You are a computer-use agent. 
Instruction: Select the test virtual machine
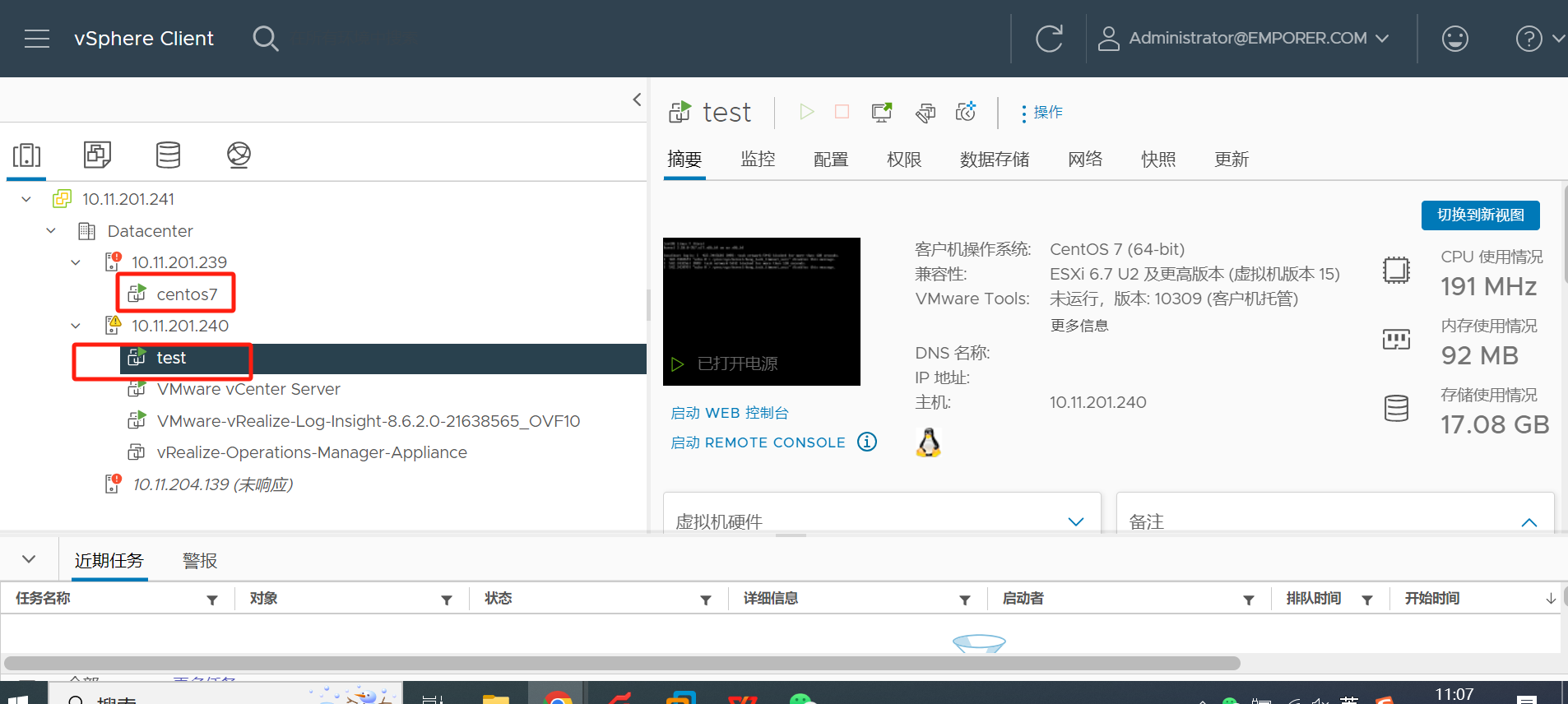pyautogui.click(x=171, y=358)
